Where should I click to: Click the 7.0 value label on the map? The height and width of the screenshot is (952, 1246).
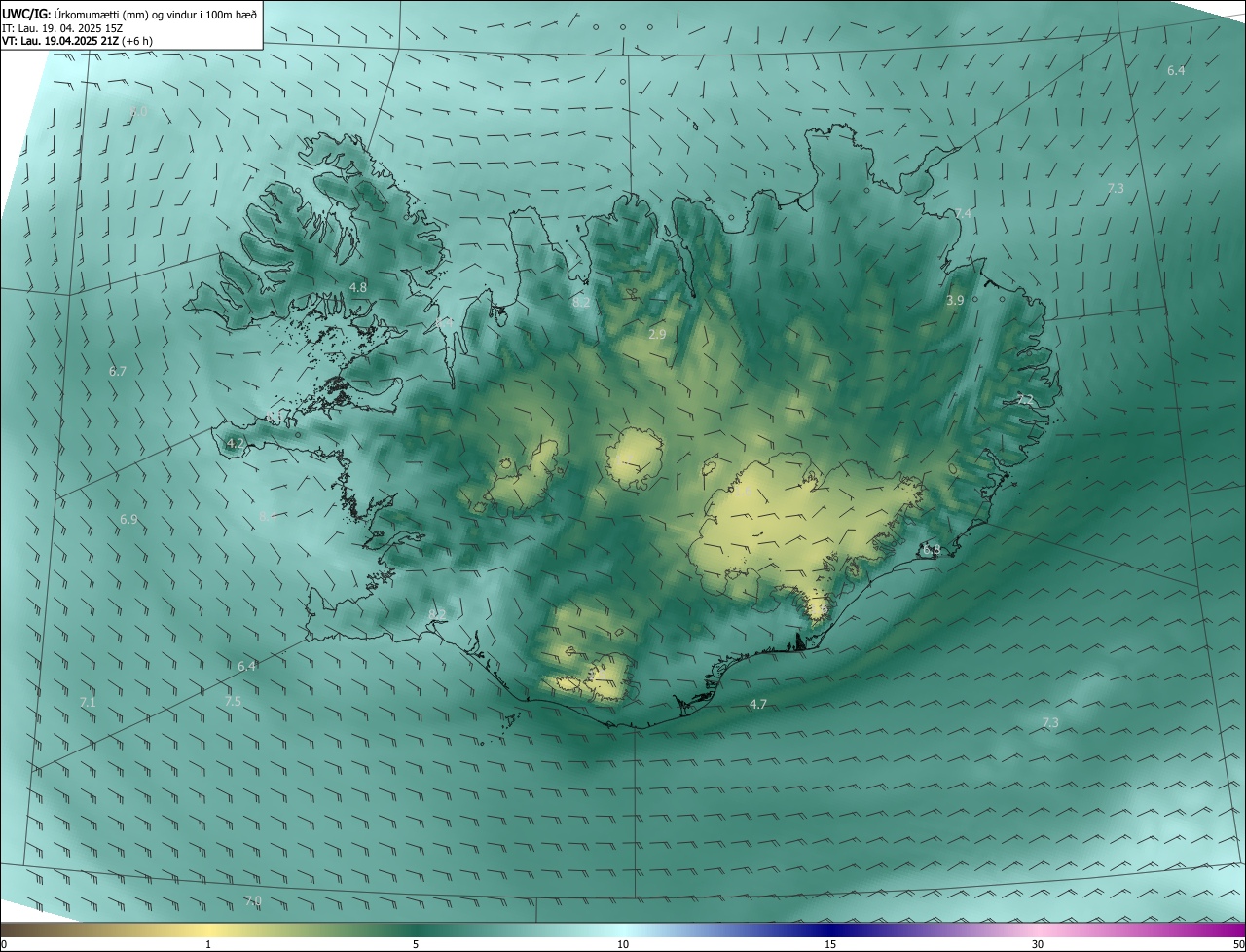pos(253,901)
